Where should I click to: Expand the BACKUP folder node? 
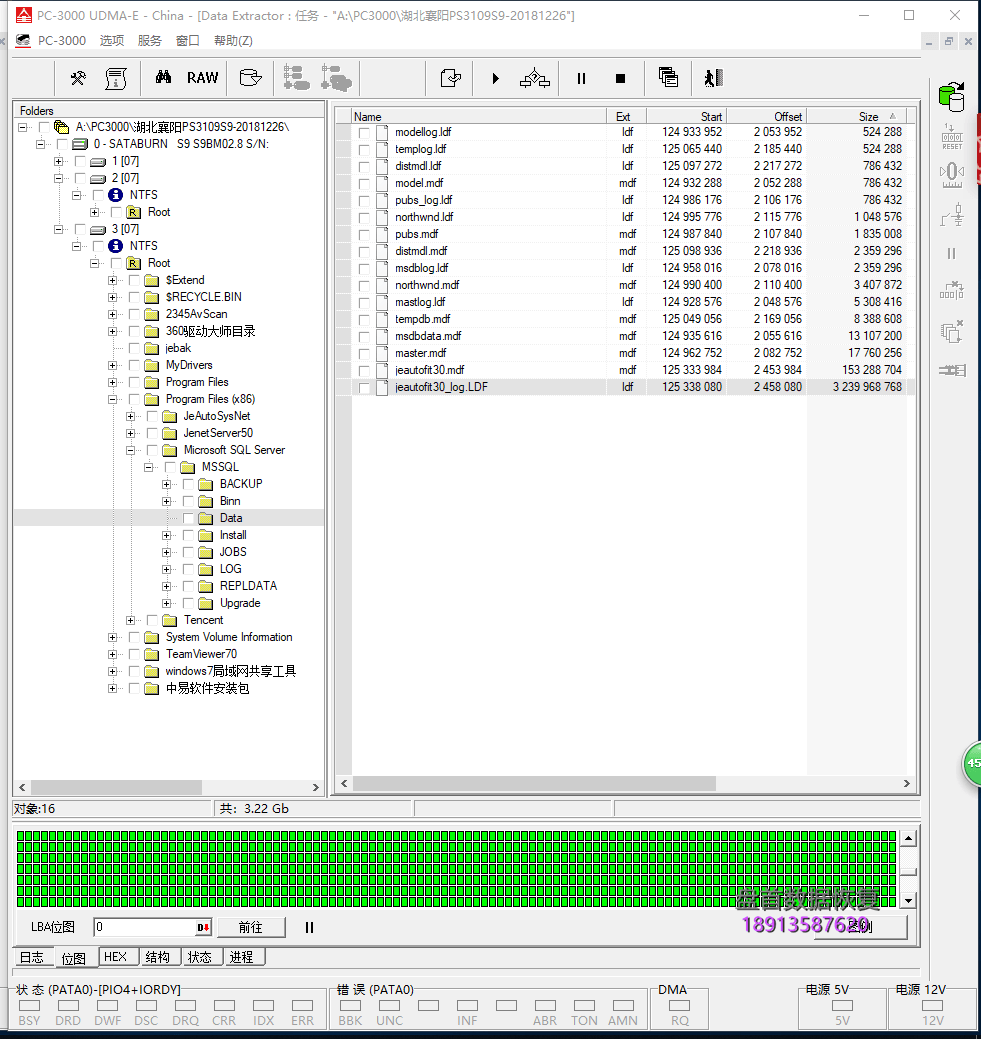pyautogui.click(x=166, y=484)
